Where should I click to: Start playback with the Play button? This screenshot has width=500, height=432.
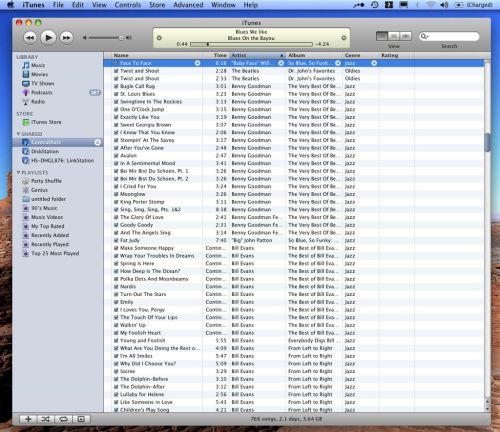48,38
